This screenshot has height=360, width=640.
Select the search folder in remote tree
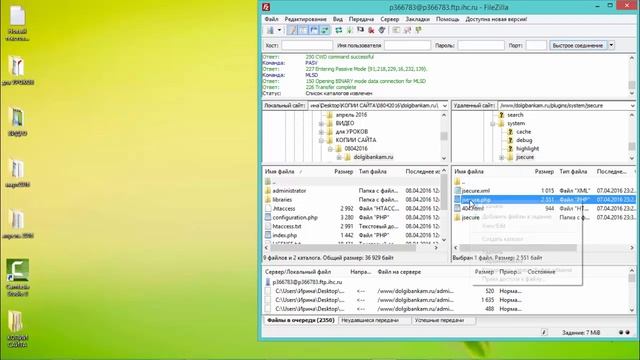(515, 115)
